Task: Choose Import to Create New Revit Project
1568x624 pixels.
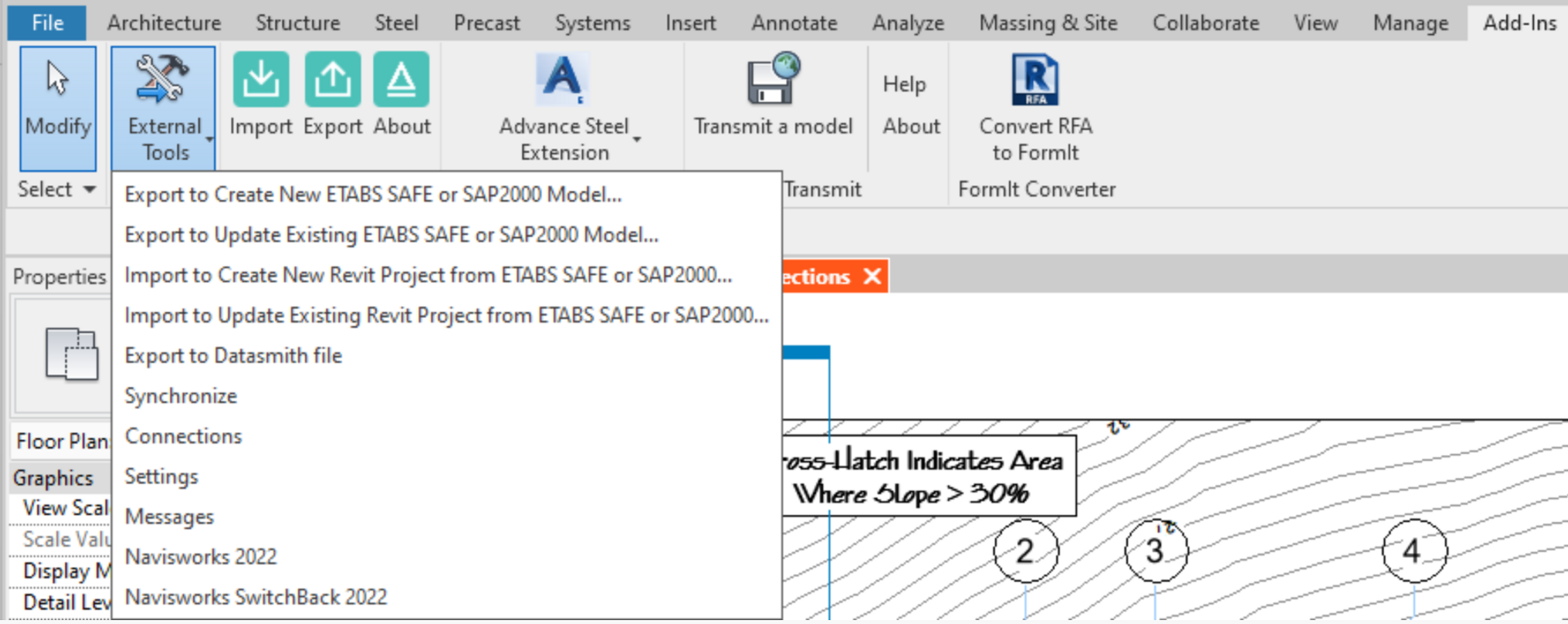Action: (447, 275)
